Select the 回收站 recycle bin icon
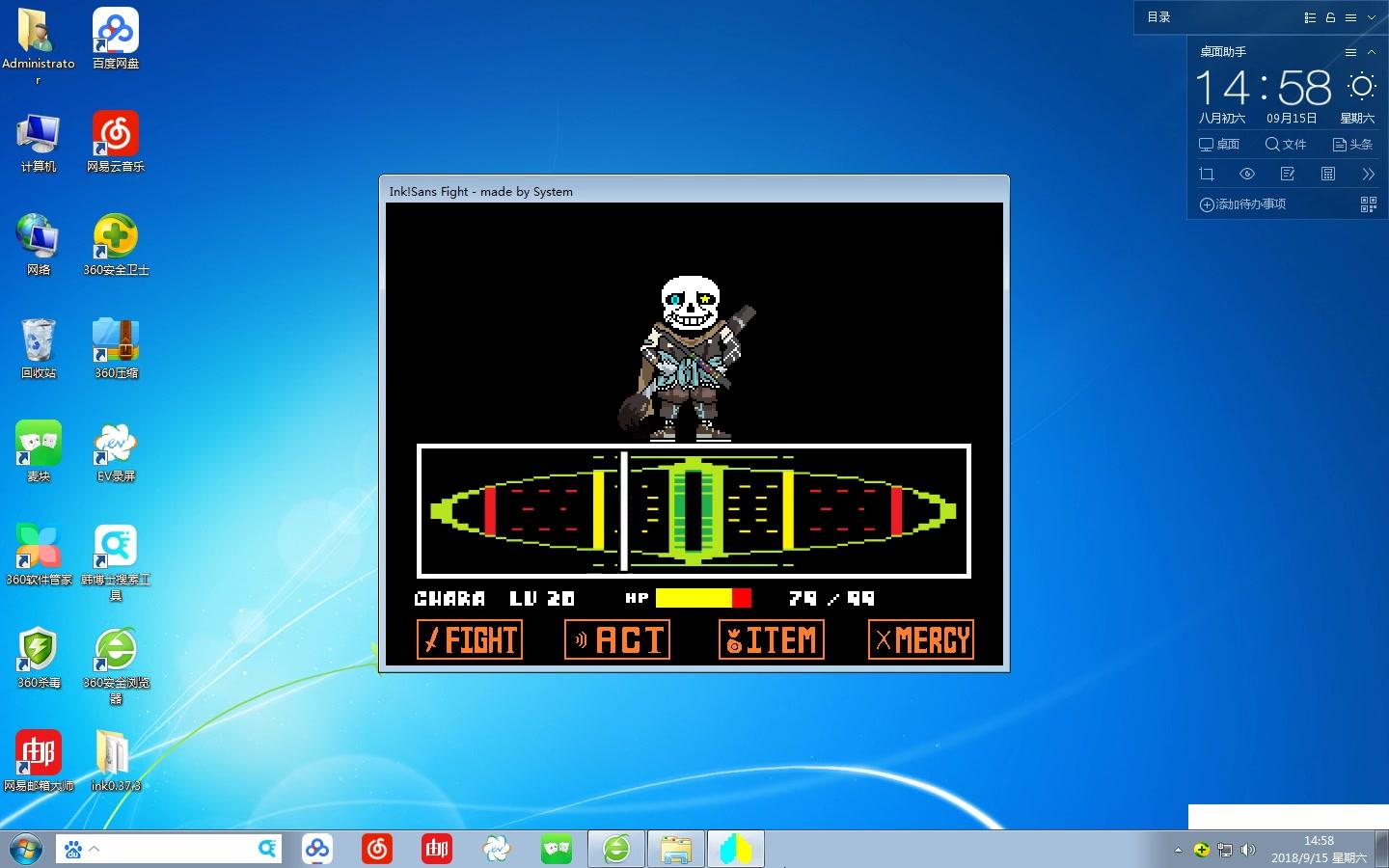This screenshot has height=868, width=1389. (39, 348)
